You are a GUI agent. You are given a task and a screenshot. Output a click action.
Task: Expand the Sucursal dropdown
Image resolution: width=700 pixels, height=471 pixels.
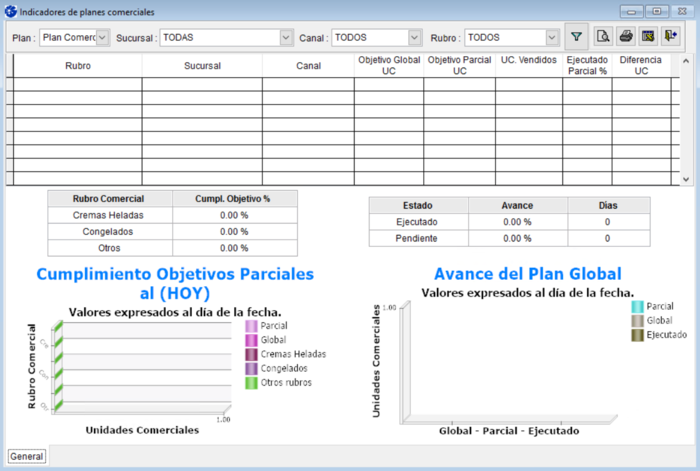(x=286, y=37)
